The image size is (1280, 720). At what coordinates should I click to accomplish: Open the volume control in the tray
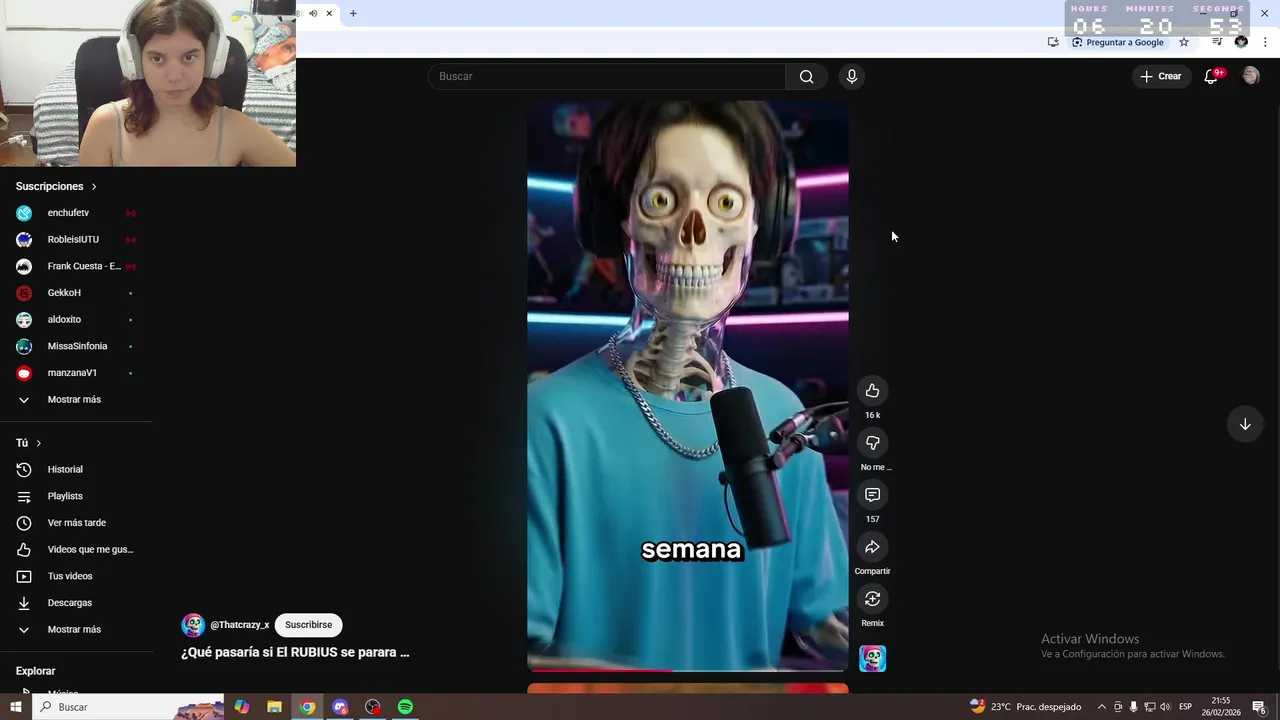coord(1165,707)
